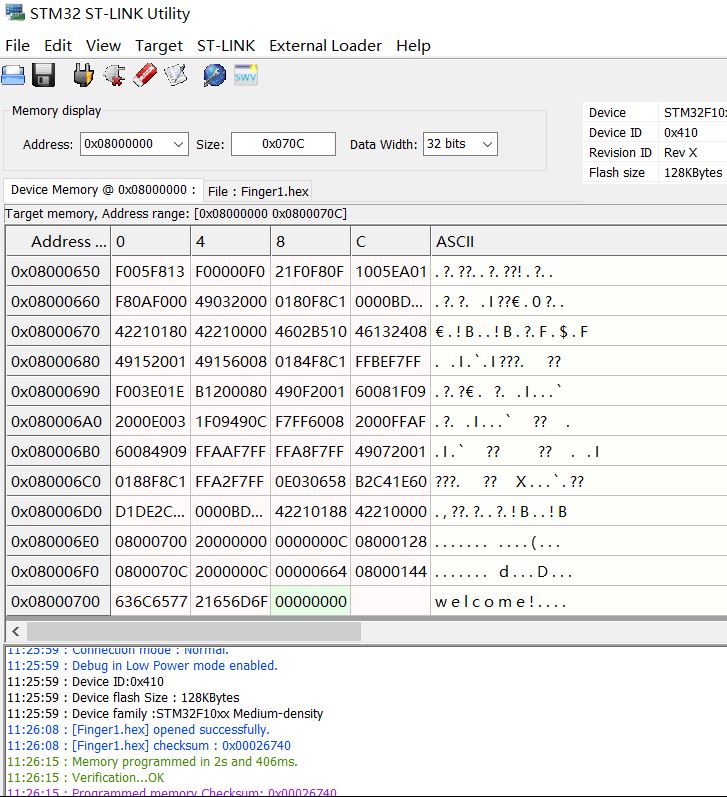727x797 pixels.
Task: Open the ST website globe icon
Action: pos(215,76)
